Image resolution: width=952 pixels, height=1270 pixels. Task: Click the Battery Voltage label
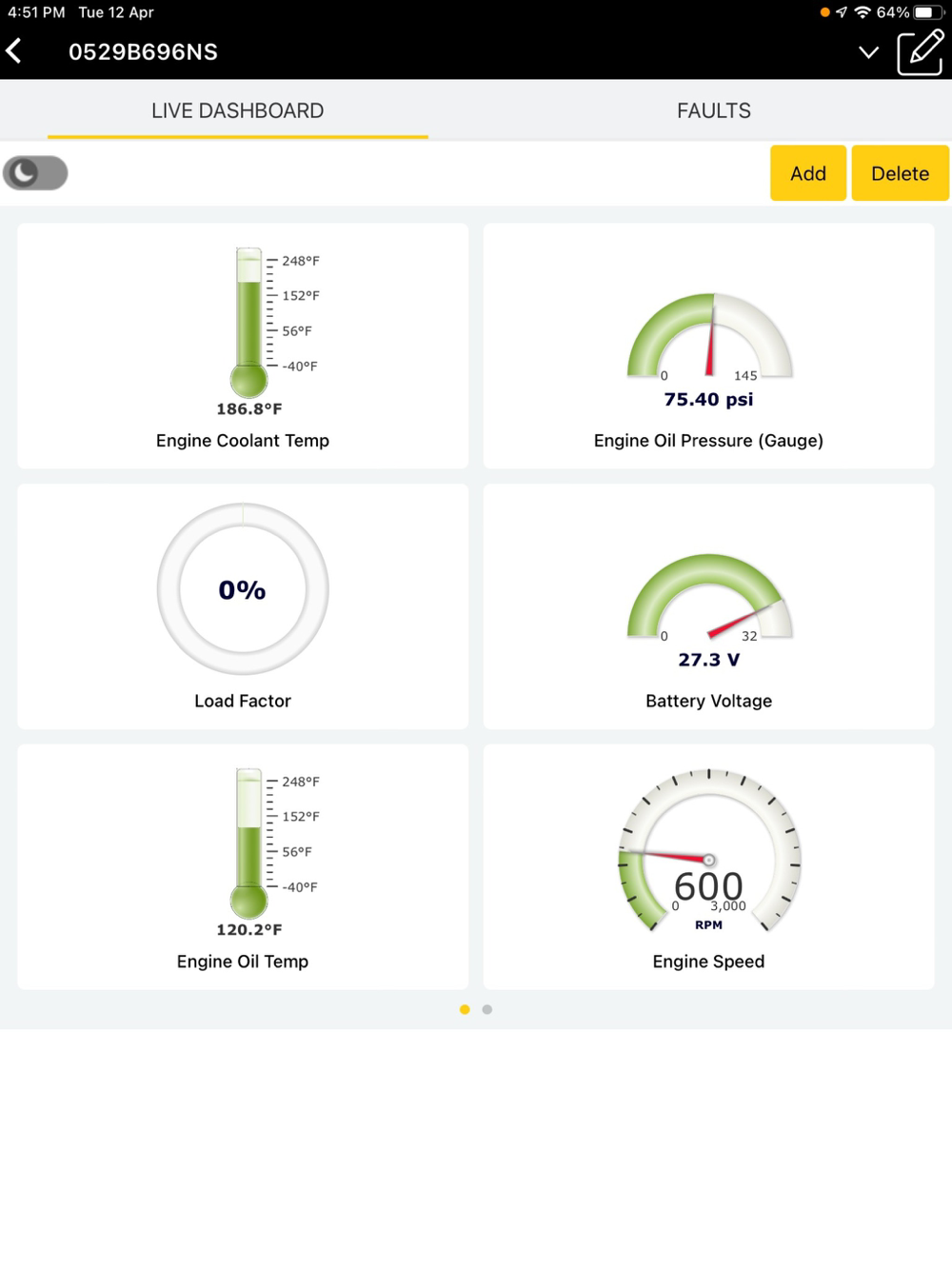coord(709,701)
